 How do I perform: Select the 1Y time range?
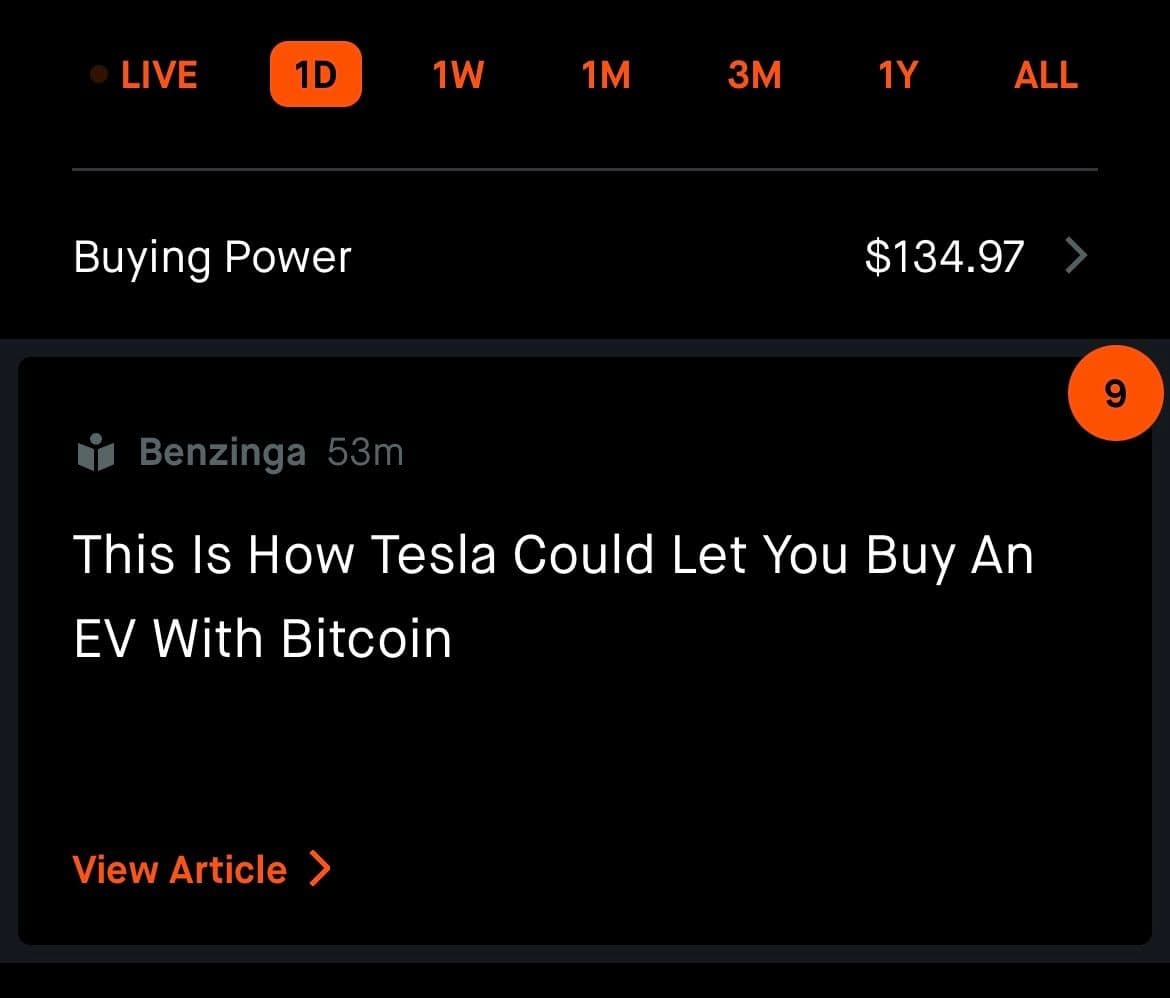coord(897,75)
